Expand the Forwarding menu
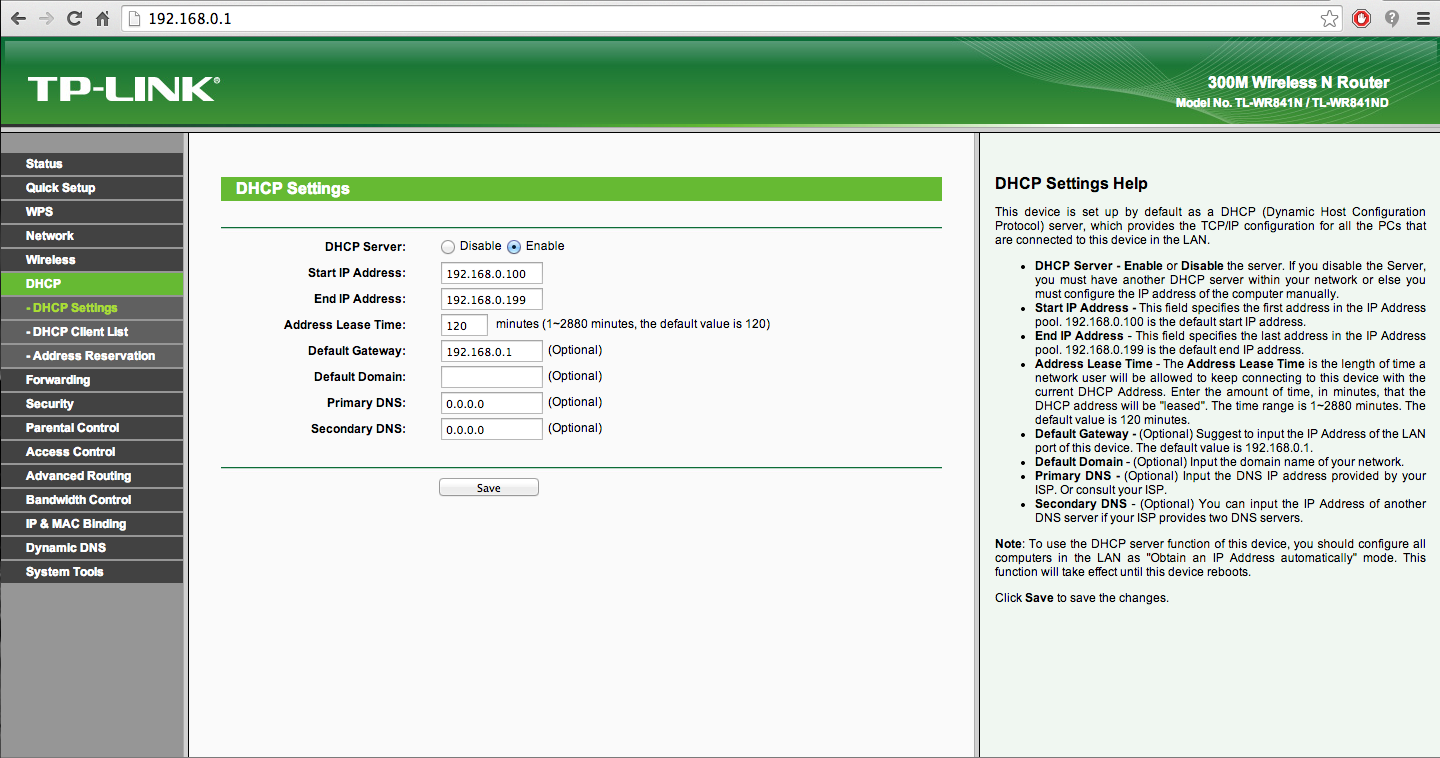 coord(92,380)
